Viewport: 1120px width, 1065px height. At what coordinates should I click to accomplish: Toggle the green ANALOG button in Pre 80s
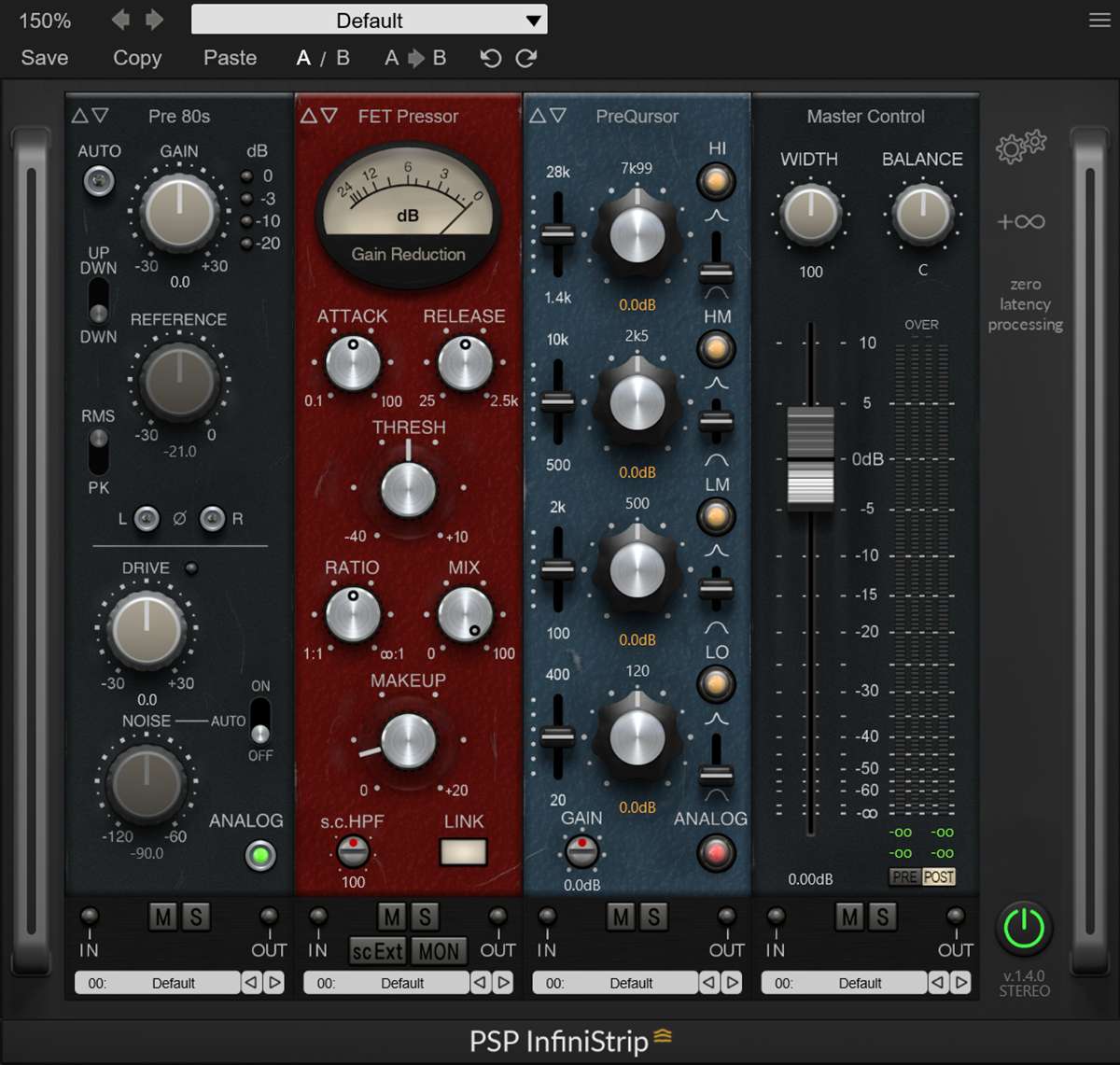pos(260,855)
